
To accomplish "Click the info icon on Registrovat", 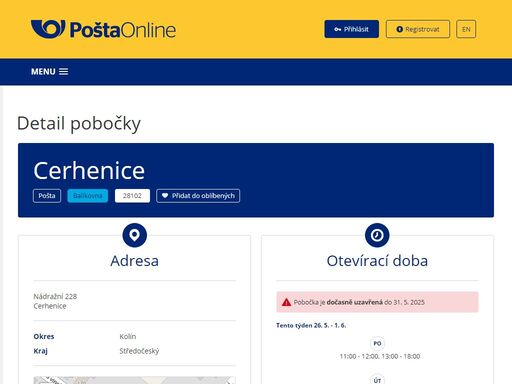I will (x=400, y=29).
